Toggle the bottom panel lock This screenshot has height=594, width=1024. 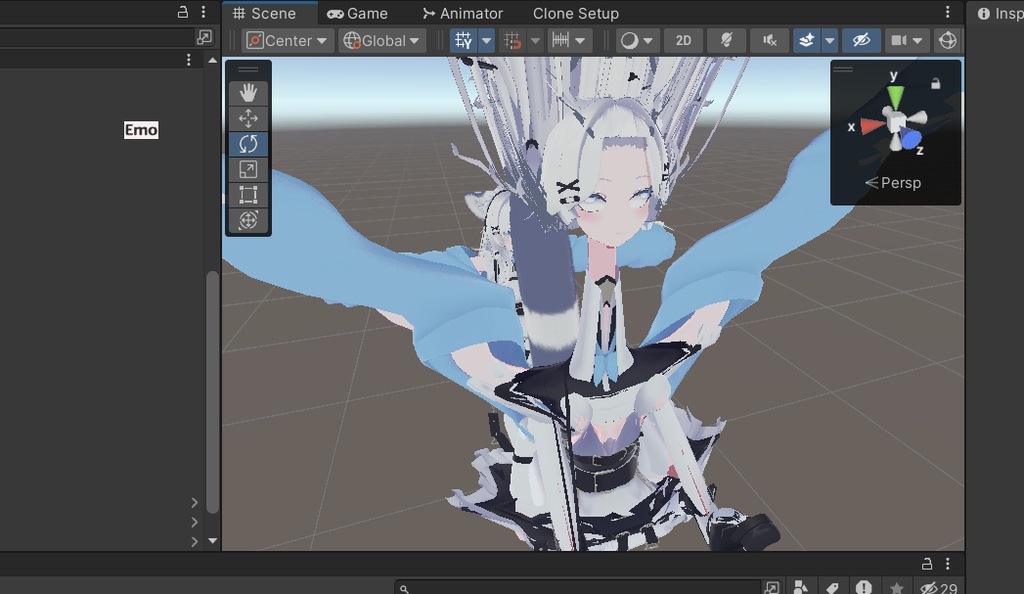927,563
